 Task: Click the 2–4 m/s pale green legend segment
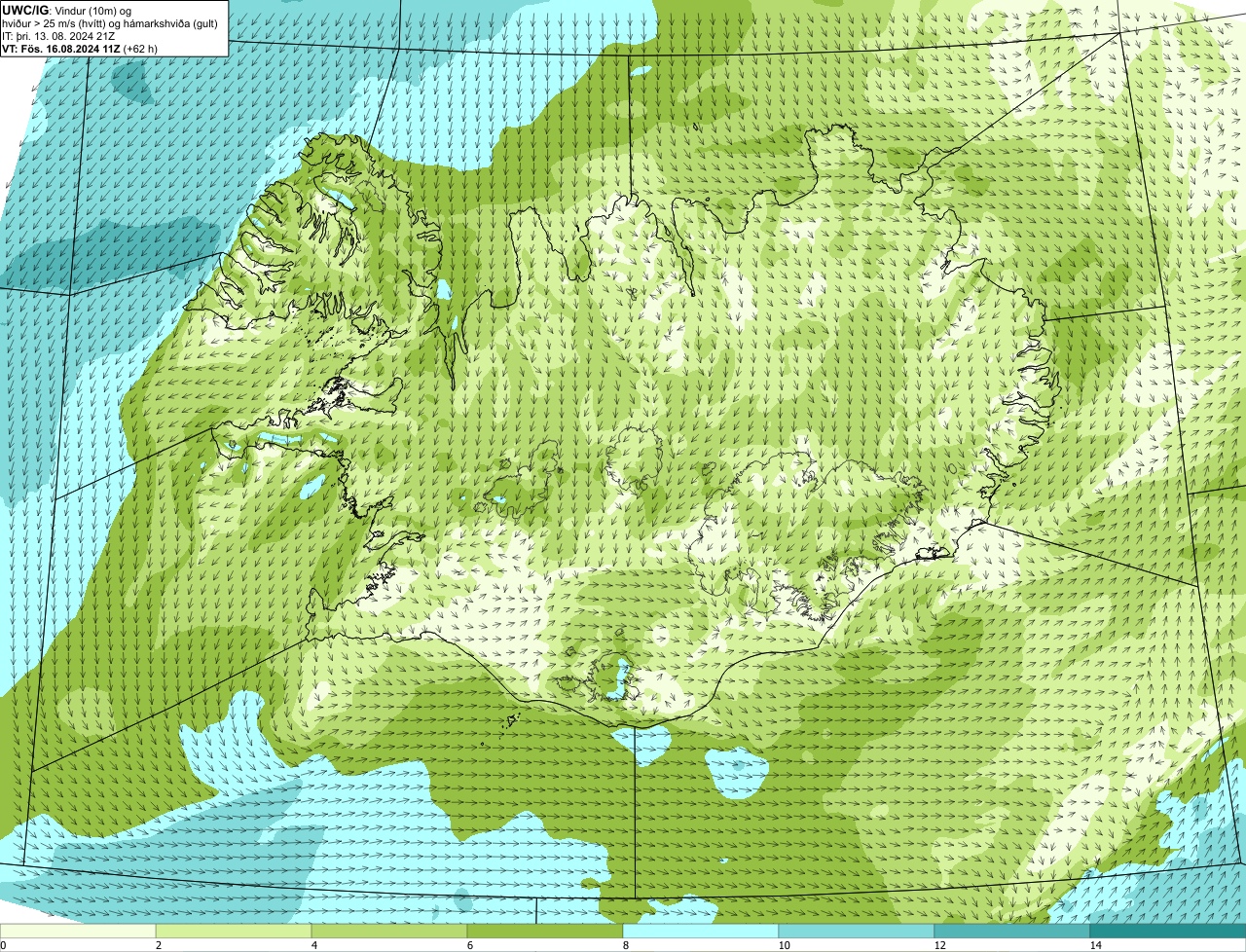(x=234, y=932)
